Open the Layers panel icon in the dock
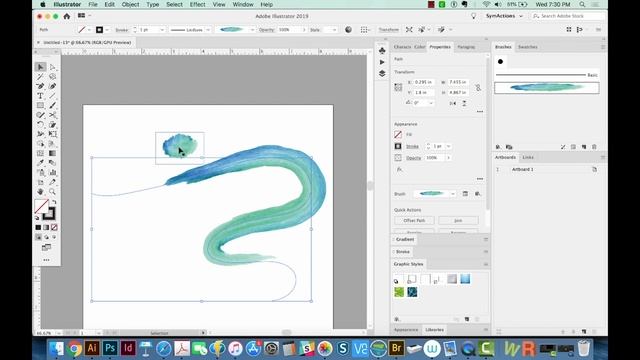The image size is (640, 360). (382, 73)
